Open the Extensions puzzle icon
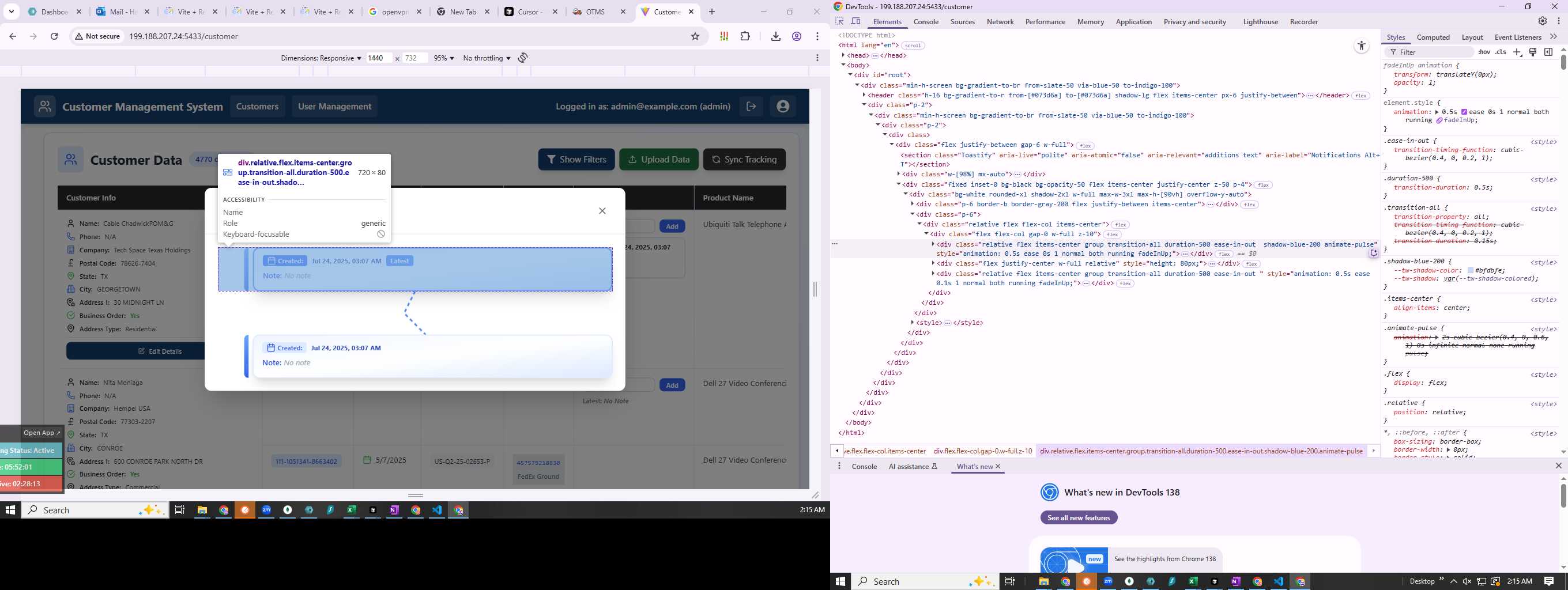 click(x=745, y=36)
